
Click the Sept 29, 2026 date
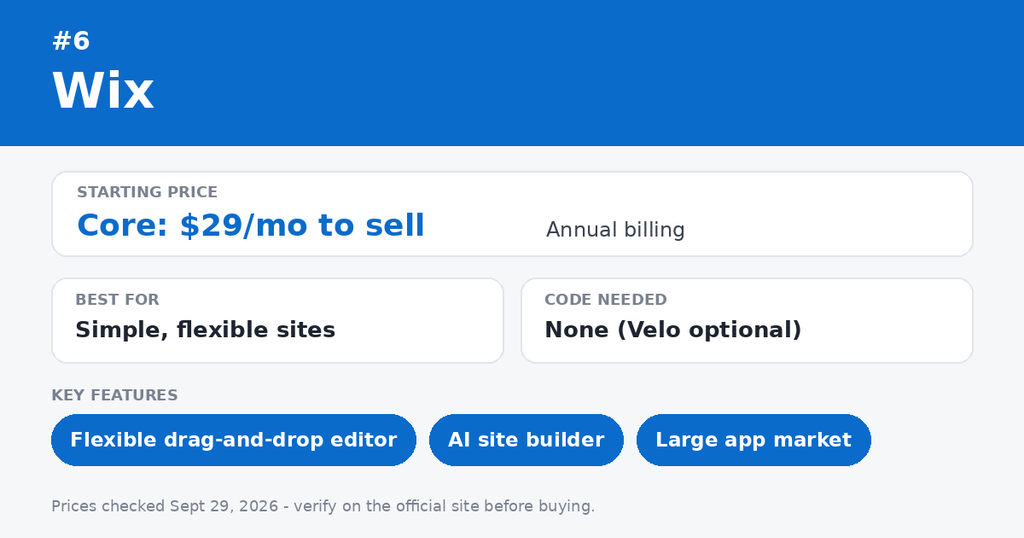point(224,507)
